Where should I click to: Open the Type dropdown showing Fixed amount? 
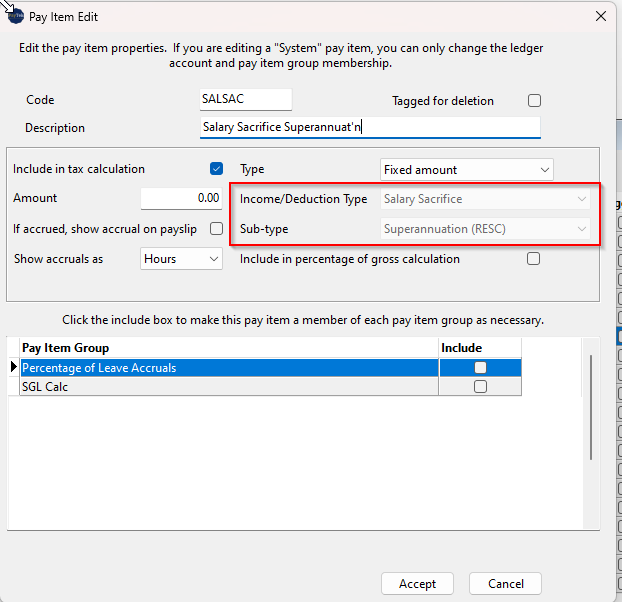click(466, 170)
